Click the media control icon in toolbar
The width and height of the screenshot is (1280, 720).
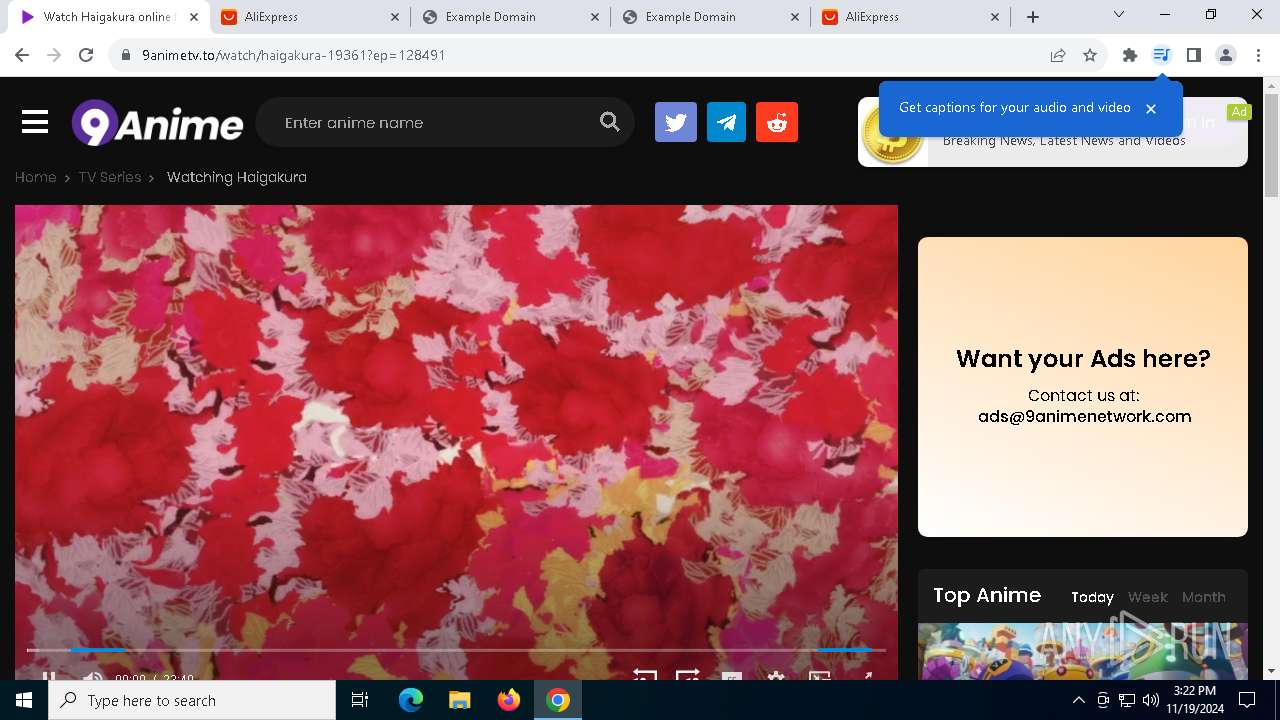[x=1161, y=55]
